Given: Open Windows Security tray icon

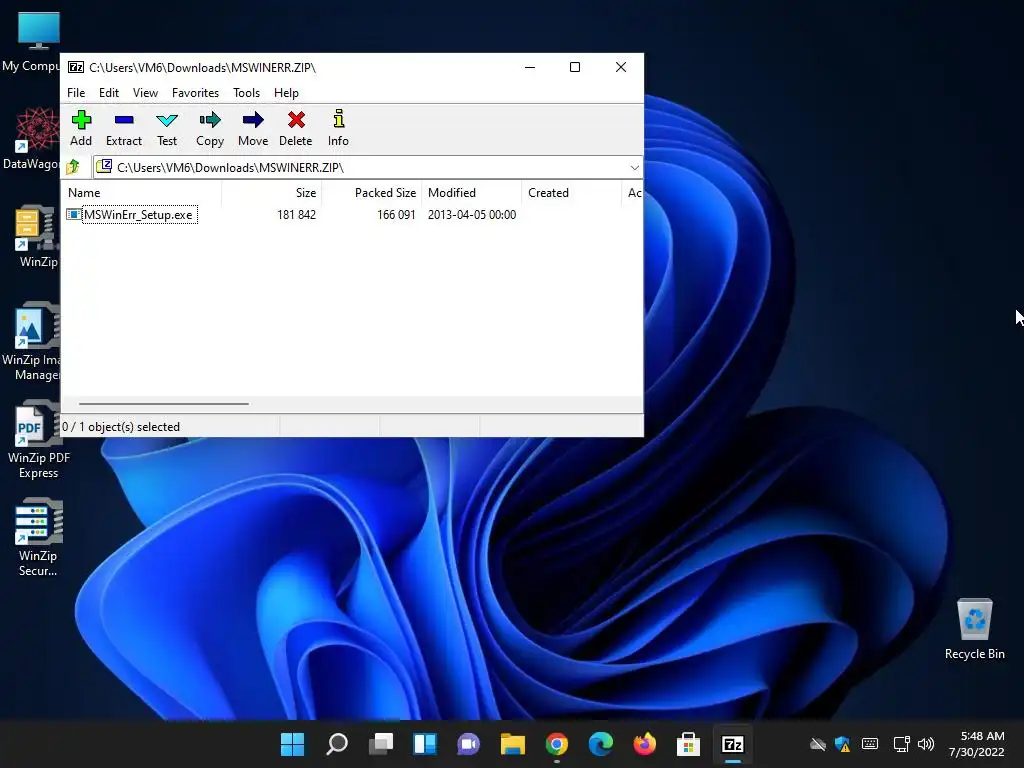Looking at the screenshot, I should click(x=842, y=744).
